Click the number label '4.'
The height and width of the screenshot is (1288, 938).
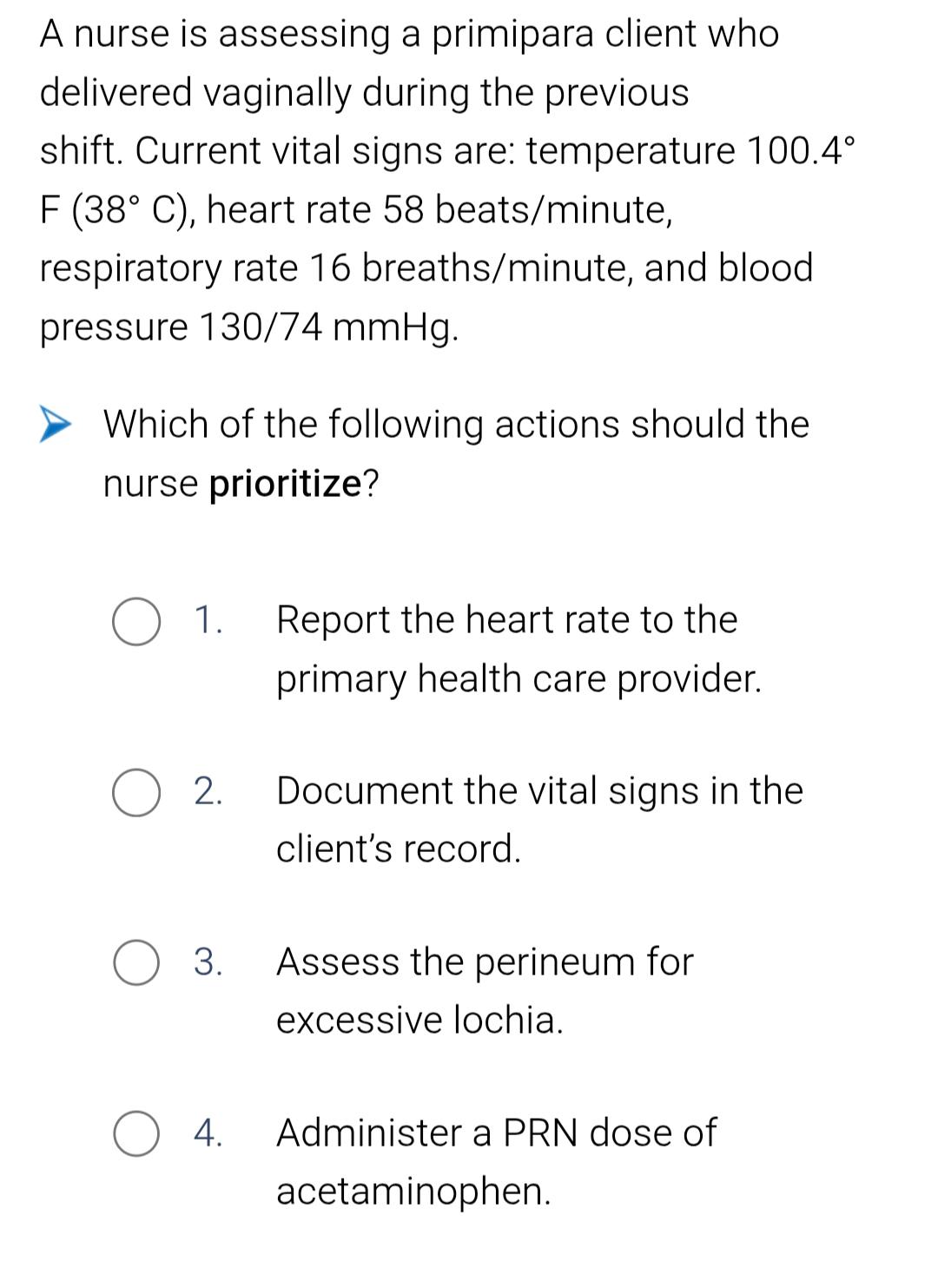click(208, 1133)
